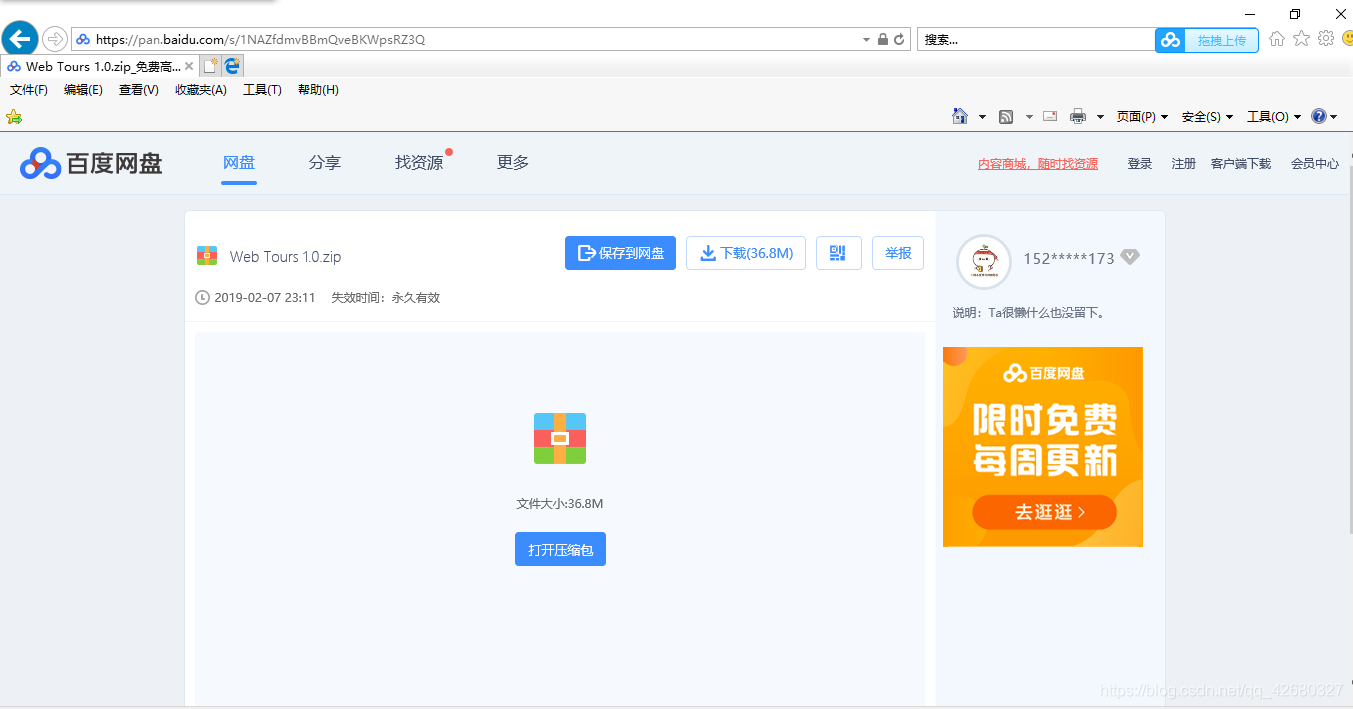Open the browser home icon near the star
1353x709 pixels.
[x=1277, y=38]
